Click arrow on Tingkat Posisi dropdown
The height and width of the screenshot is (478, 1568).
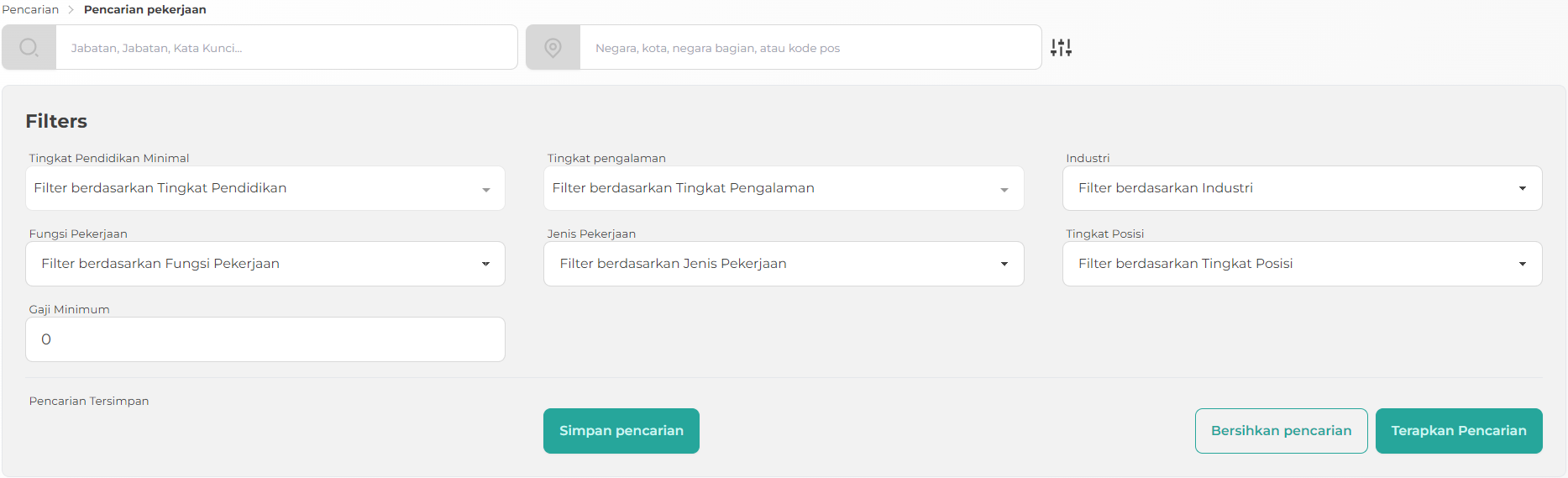[x=1522, y=264]
